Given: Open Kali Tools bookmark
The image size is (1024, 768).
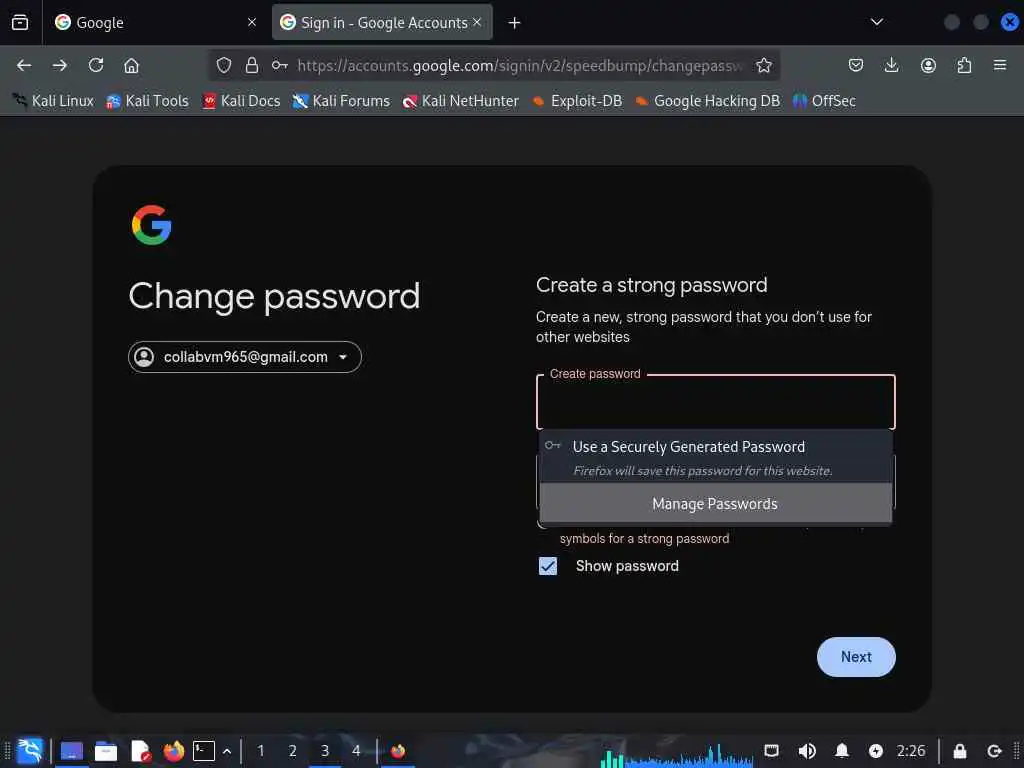Looking at the screenshot, I should coord(148,101).
